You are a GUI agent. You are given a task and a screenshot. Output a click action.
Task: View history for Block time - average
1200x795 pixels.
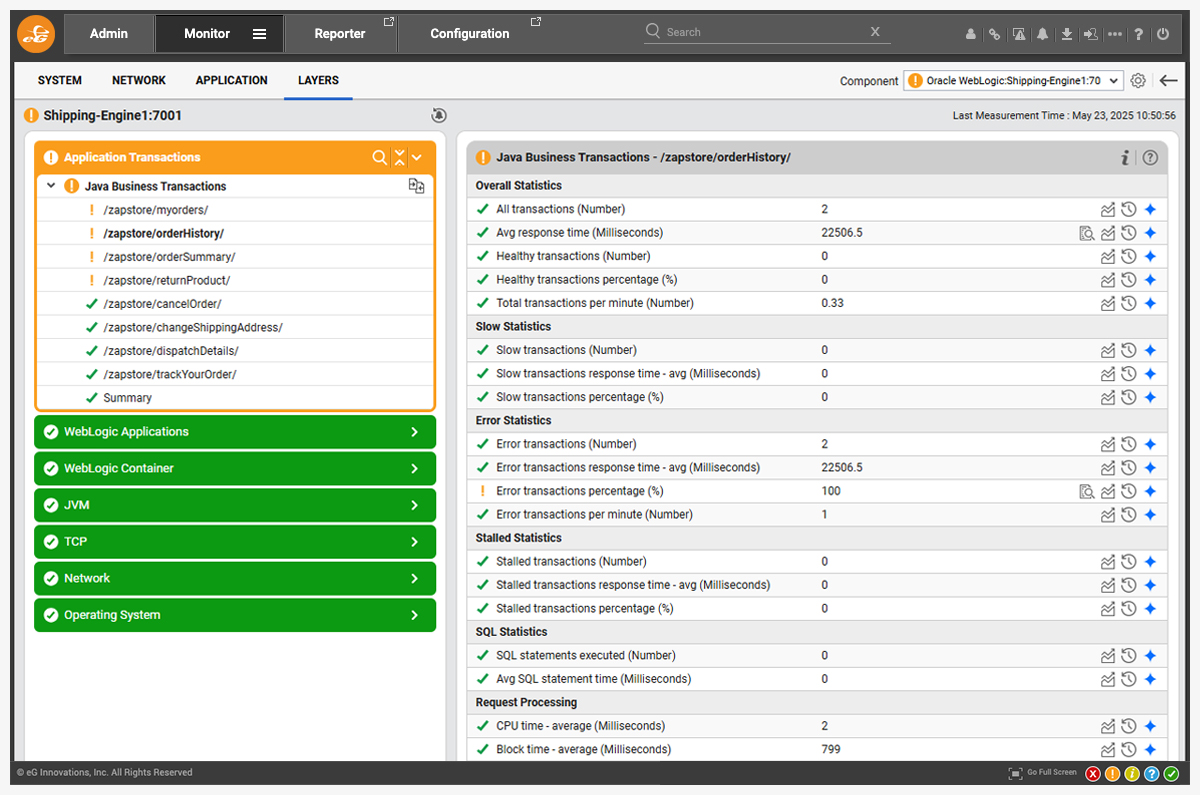pos(1129,750)
